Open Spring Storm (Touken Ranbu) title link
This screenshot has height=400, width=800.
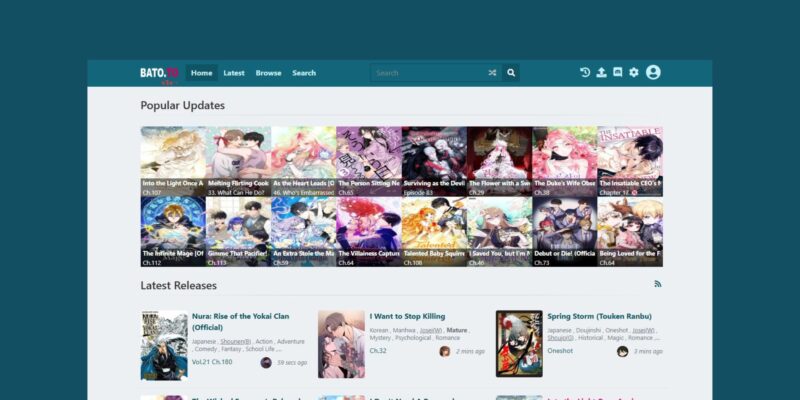pyautogui.click(x=599, y=316)
